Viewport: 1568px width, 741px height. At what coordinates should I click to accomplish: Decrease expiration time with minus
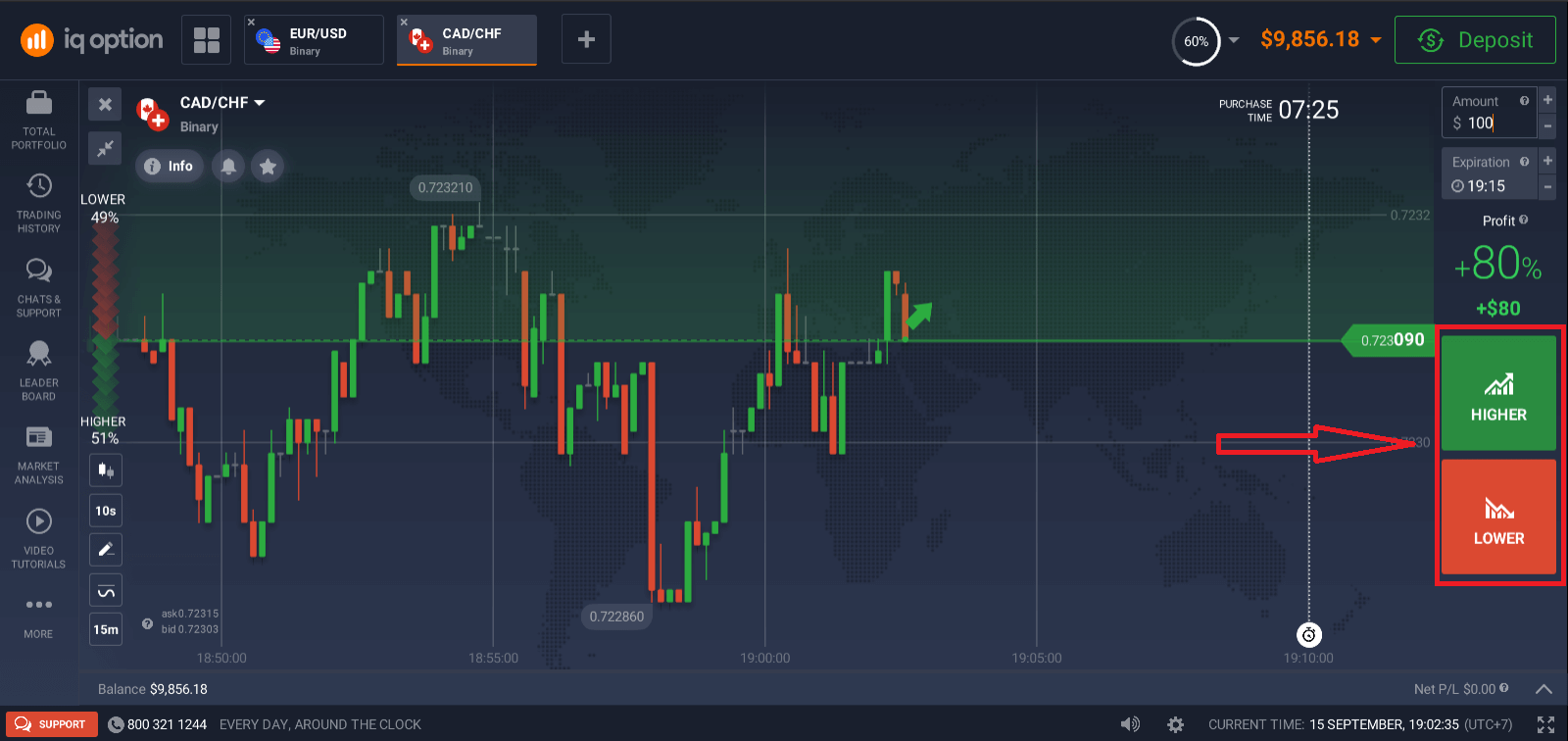(x=1547, y=186)
